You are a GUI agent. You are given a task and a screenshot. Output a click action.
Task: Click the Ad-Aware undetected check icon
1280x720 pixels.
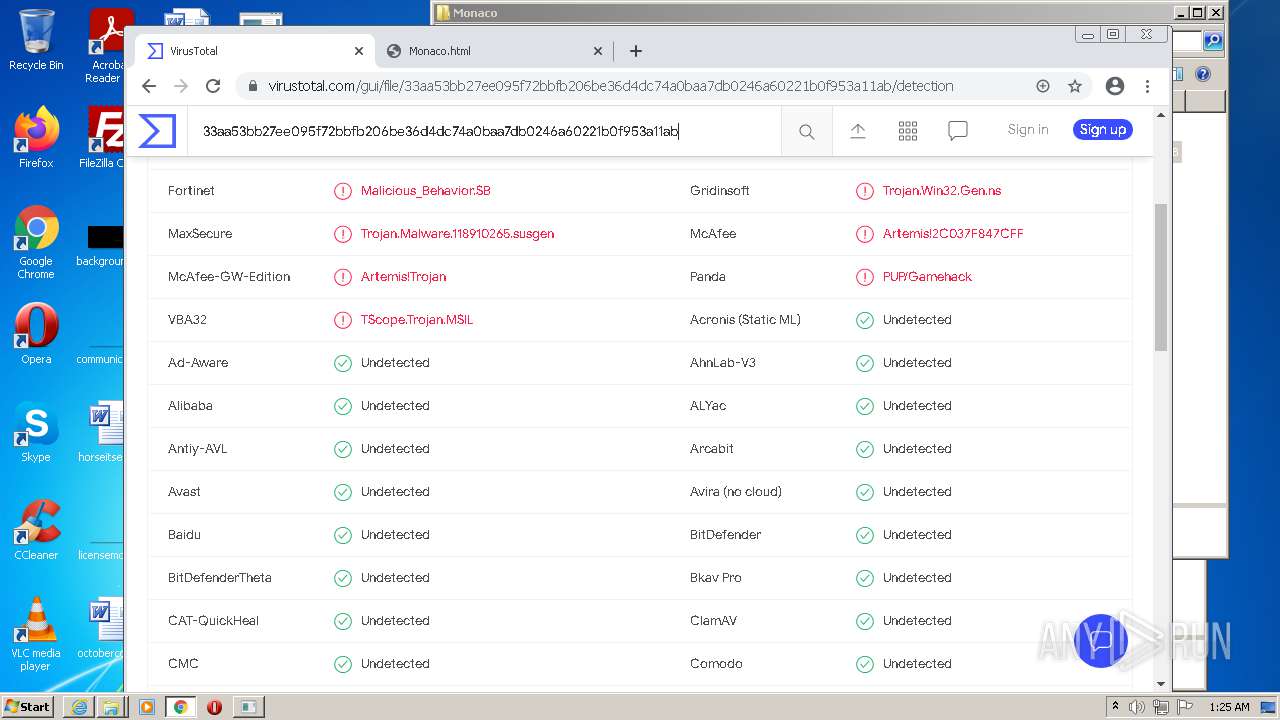point(343,363)
